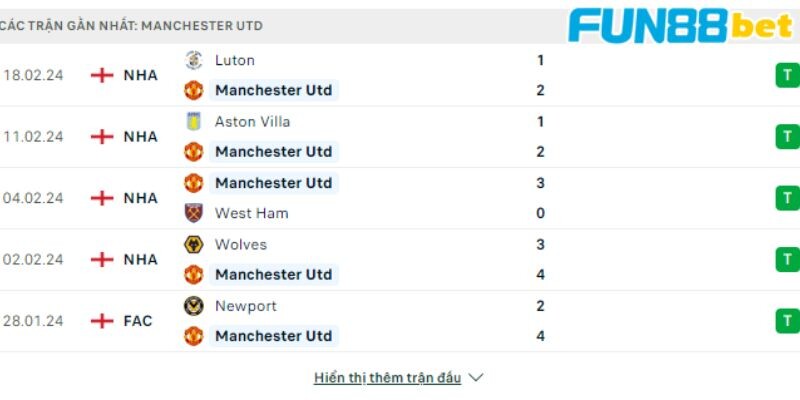The image size is (800, 400).
Task: Open Manchester Utd team in Wolves match
Action: click(273, 274)
